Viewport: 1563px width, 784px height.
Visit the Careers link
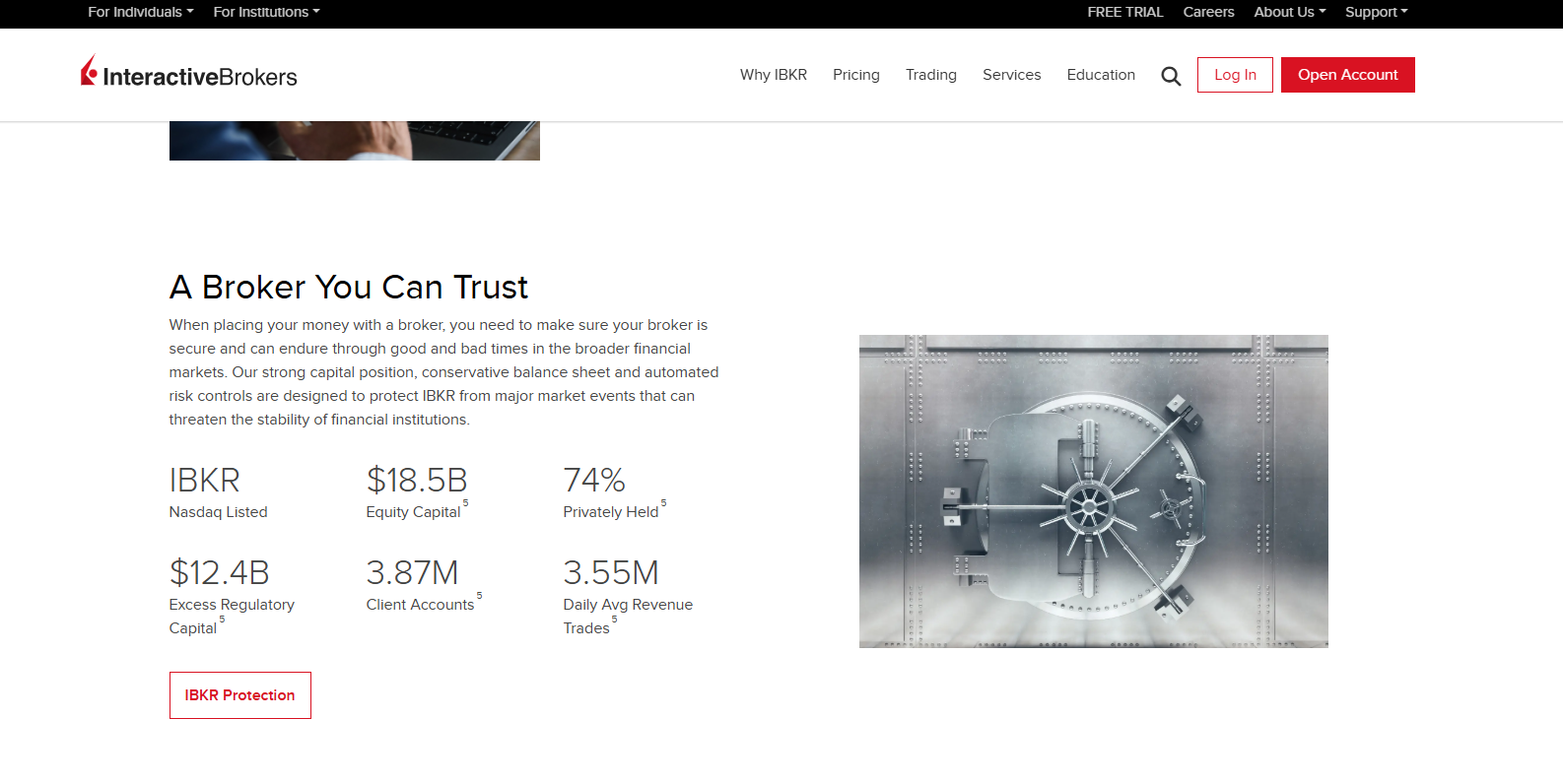[1208, 12]
